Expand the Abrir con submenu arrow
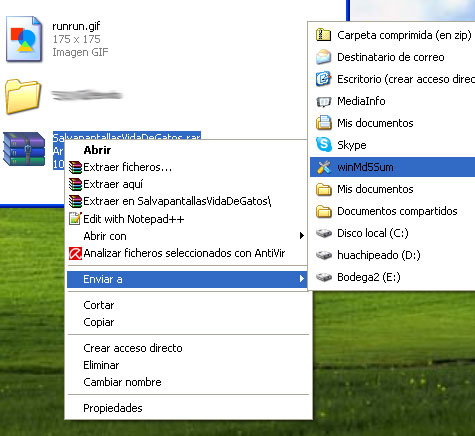The image size is (475, 436). point(301,236)
